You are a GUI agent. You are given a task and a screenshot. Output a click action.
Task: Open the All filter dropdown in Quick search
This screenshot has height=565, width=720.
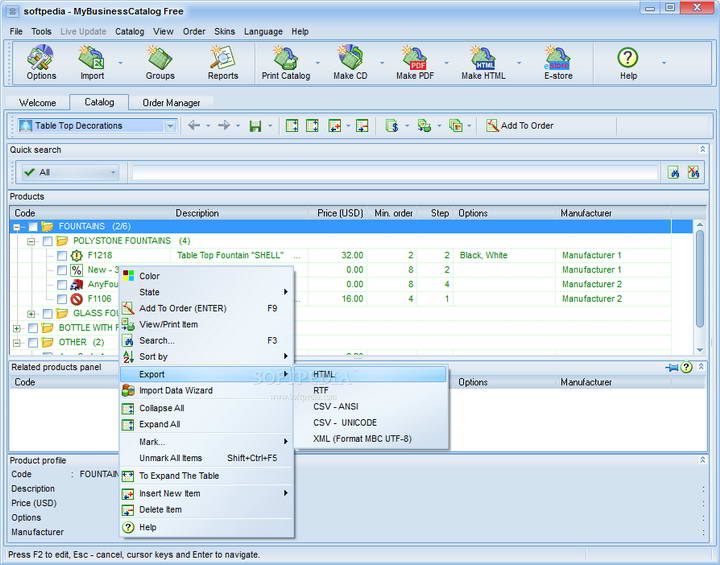pos(113,173)
